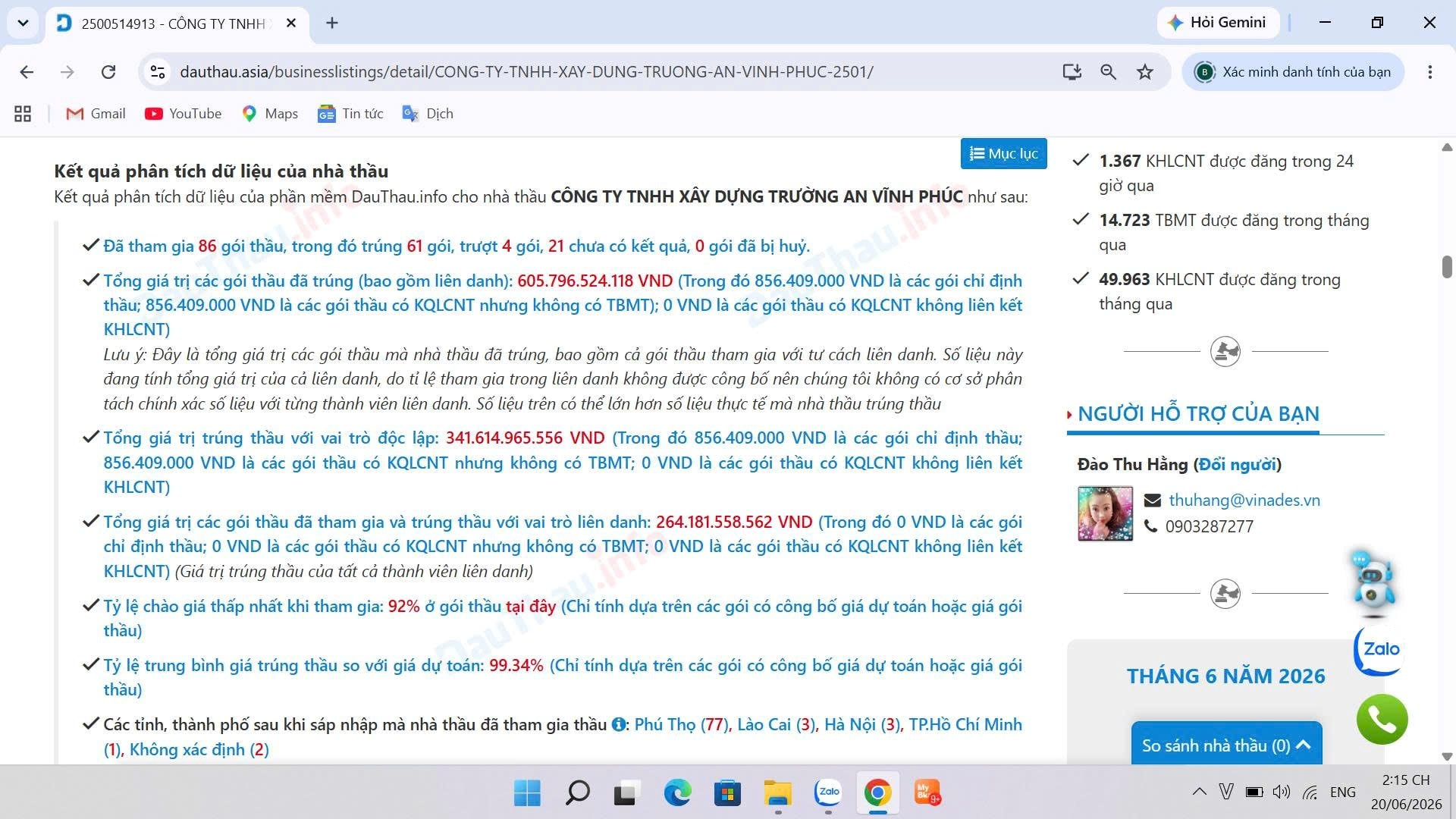The width and height of the screenshot is (1456, 819).
Task: Click the scrollbar down arrow
Action: click(1447, 756)
